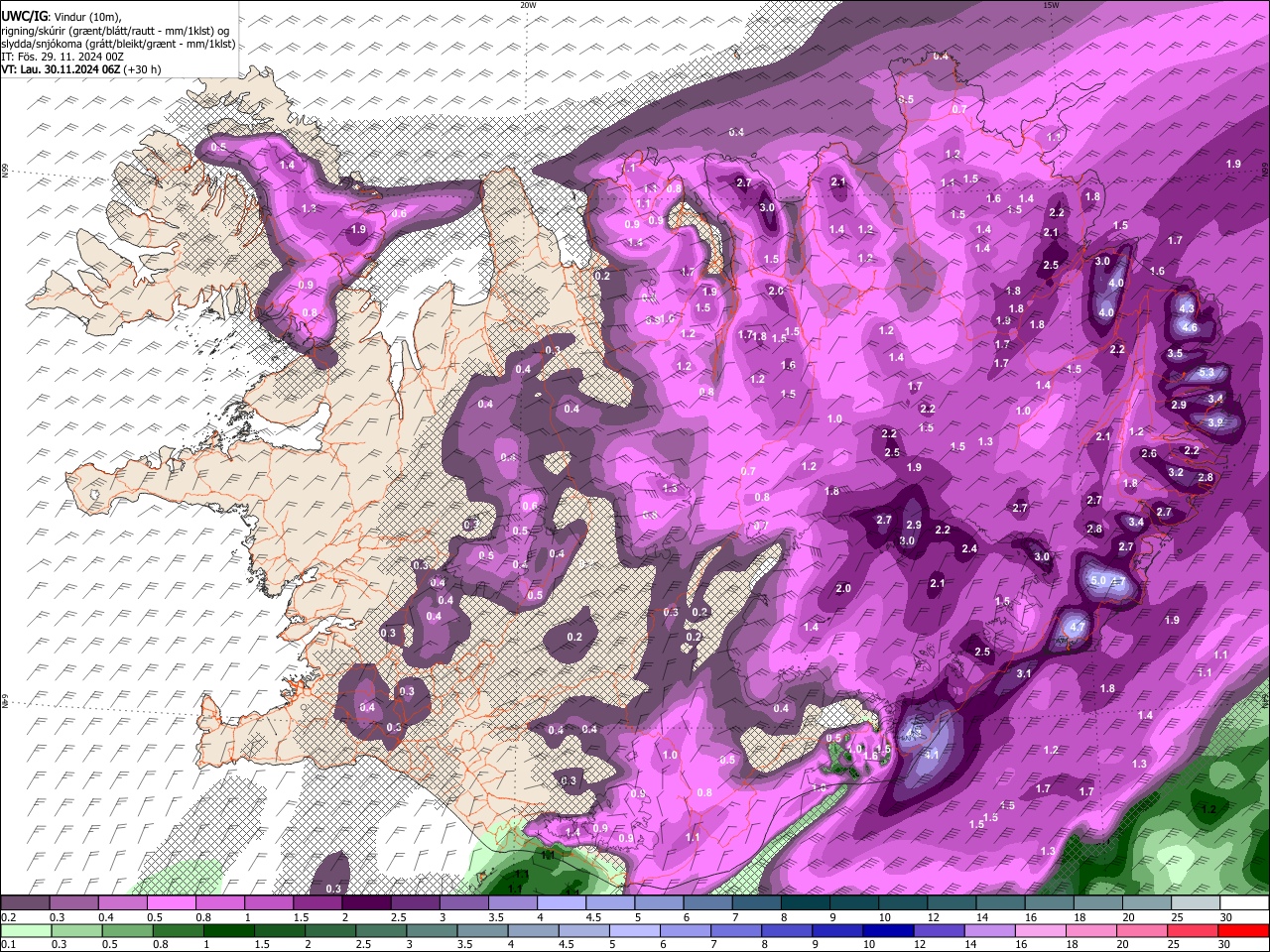
Task: Click the 'slydda/snjókoma' legend description line
Action: pos(118,44)
